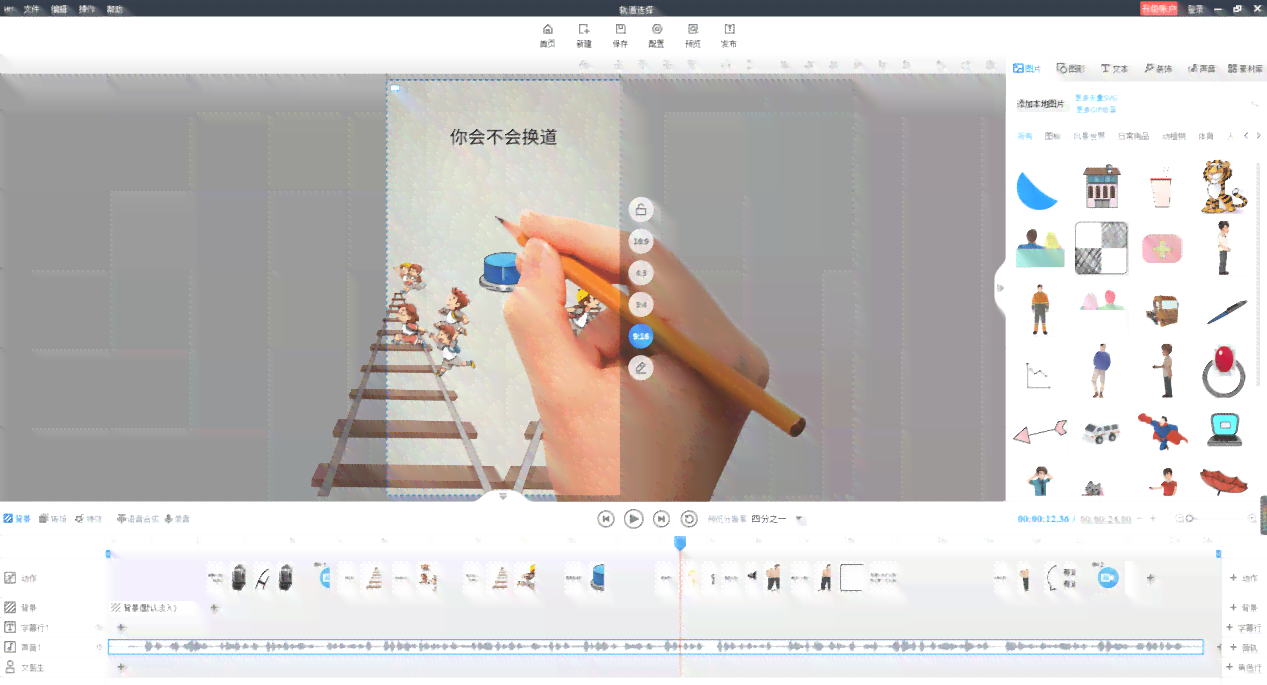Viewport: 1267px width, 685px height.
Task: Insert the building house image
Action: (x=1101, y=187)
